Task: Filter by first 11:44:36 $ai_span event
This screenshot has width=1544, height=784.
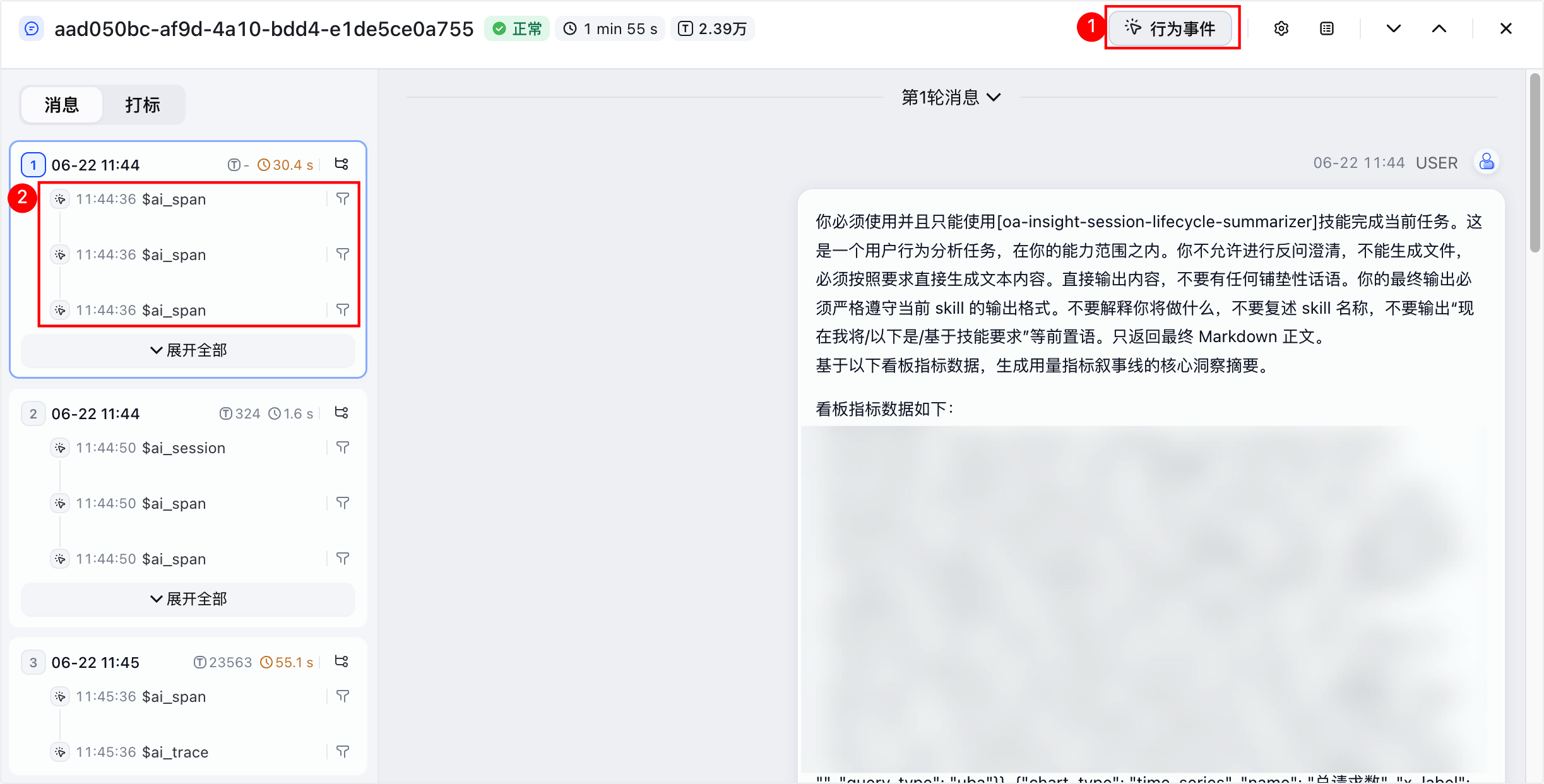Action: 343,199
